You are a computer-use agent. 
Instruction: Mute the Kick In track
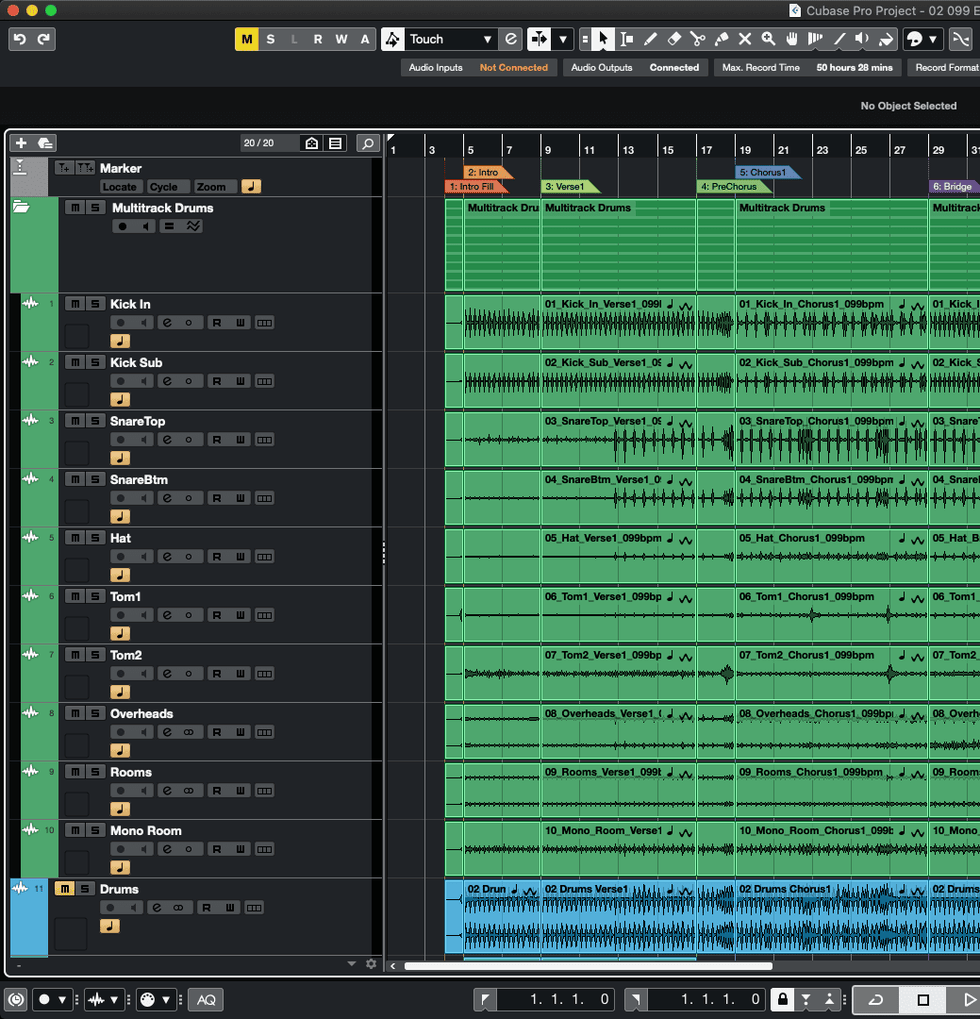pyautogui.click(x=75, y=304)
